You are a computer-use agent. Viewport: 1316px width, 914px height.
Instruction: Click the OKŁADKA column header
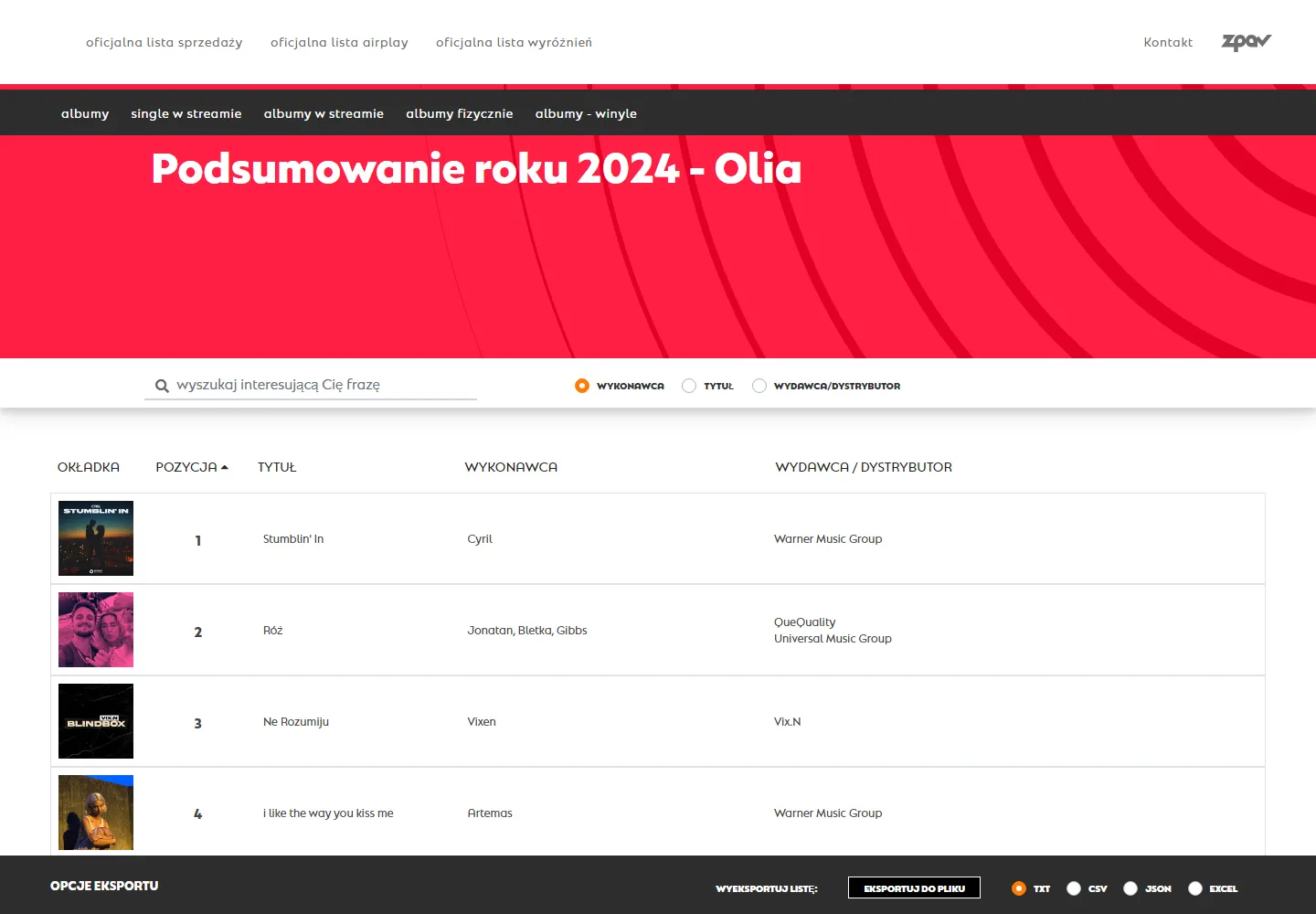[89, 467]
